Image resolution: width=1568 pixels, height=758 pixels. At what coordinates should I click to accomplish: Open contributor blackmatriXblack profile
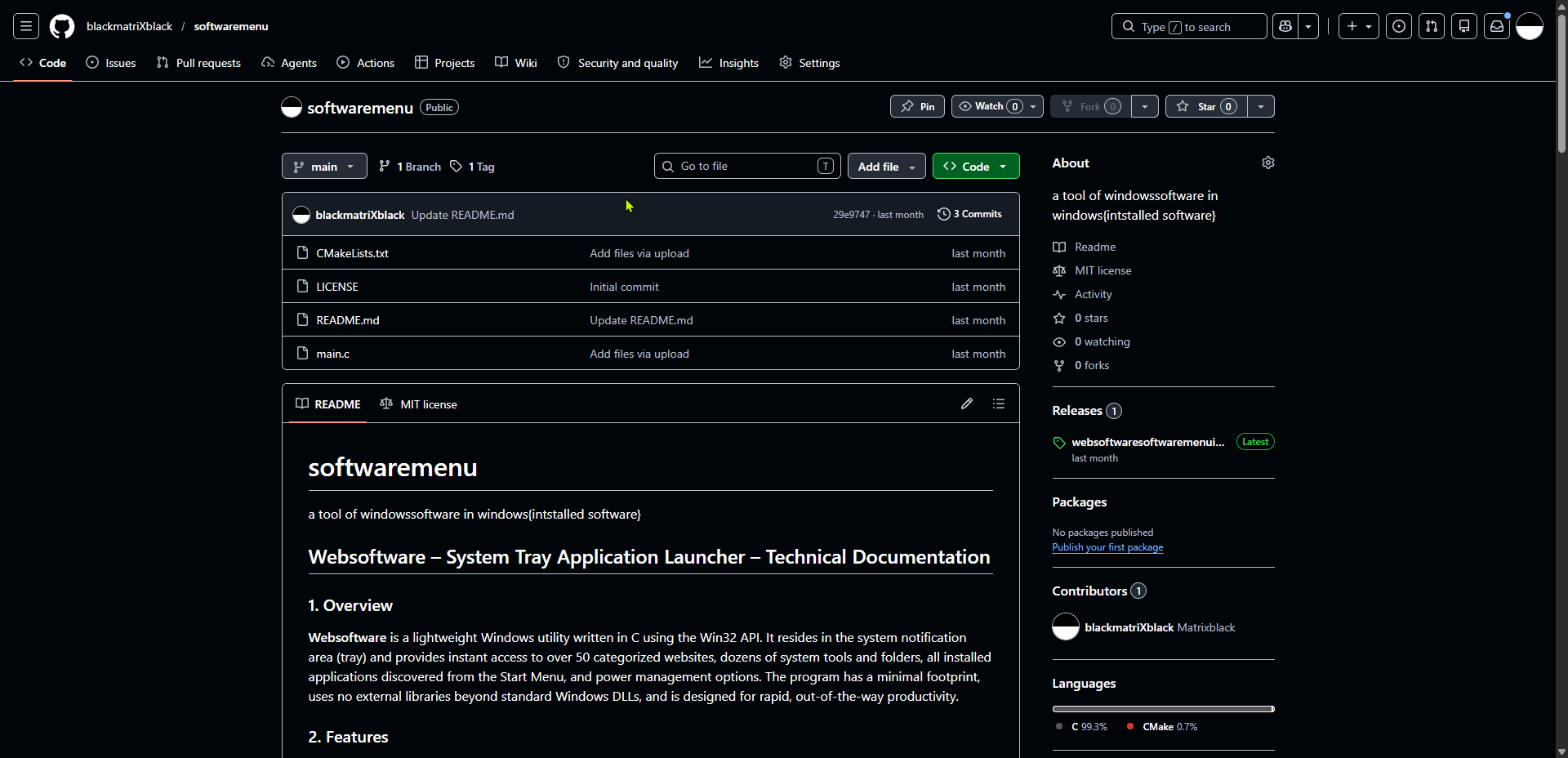pyautogui.click(x=1129, y=627)
